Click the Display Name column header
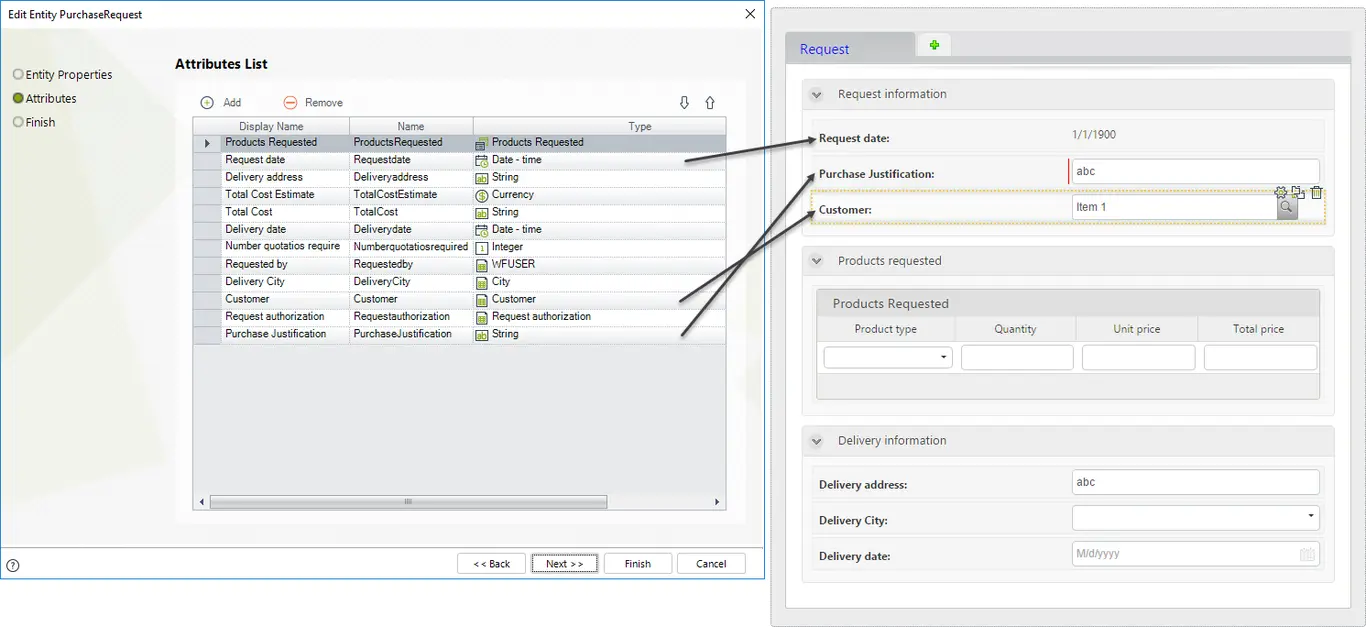Image resolution: width=1366 pixels, height=627 pixels. tap(271, 126)
